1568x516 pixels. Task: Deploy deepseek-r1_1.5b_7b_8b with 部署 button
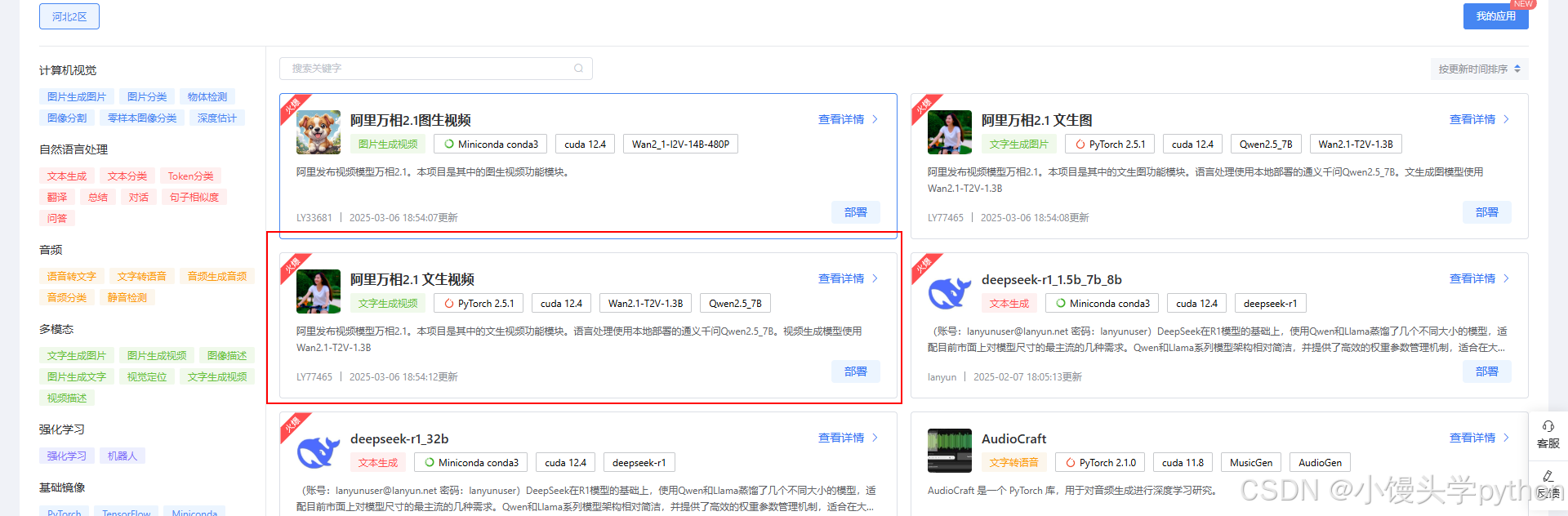coord(1487,371)
